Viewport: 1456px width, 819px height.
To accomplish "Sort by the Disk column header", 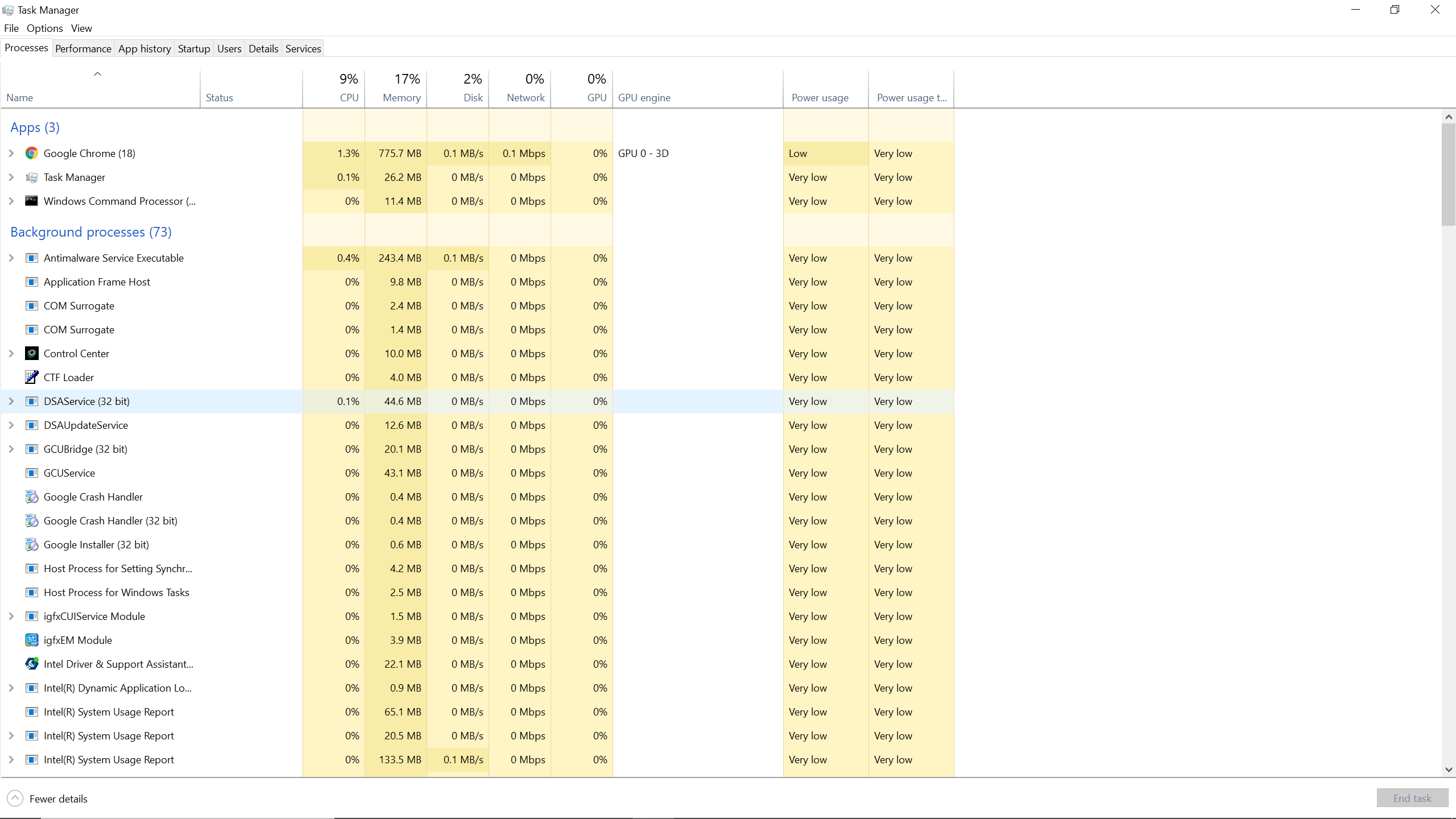I will click(458, 88).
